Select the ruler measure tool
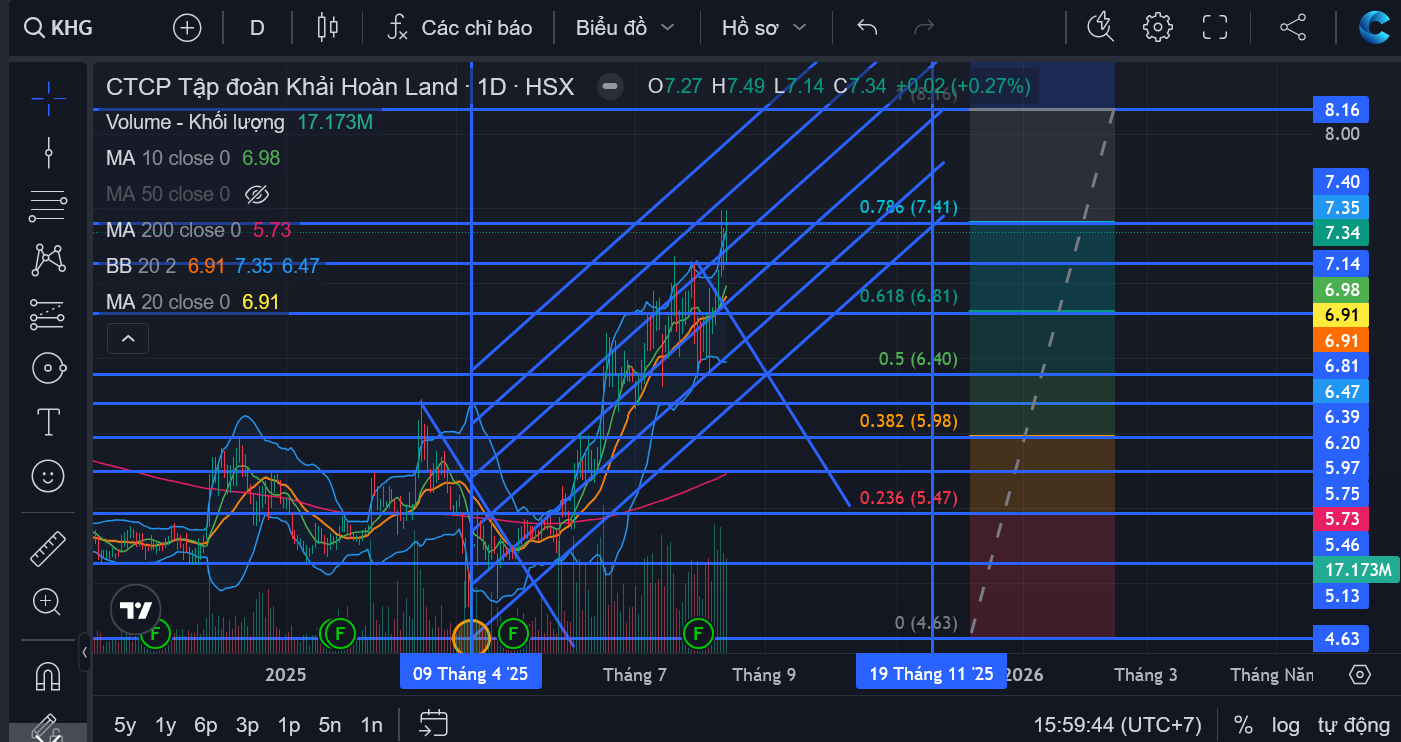This screenshot has width=1401, height=742. [x=48, y=549]
